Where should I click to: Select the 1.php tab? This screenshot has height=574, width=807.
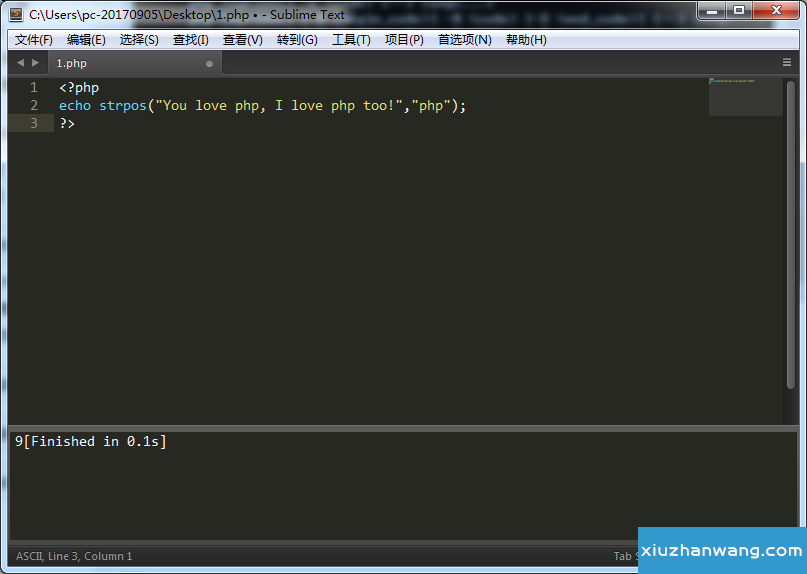[x=135, y=63]
